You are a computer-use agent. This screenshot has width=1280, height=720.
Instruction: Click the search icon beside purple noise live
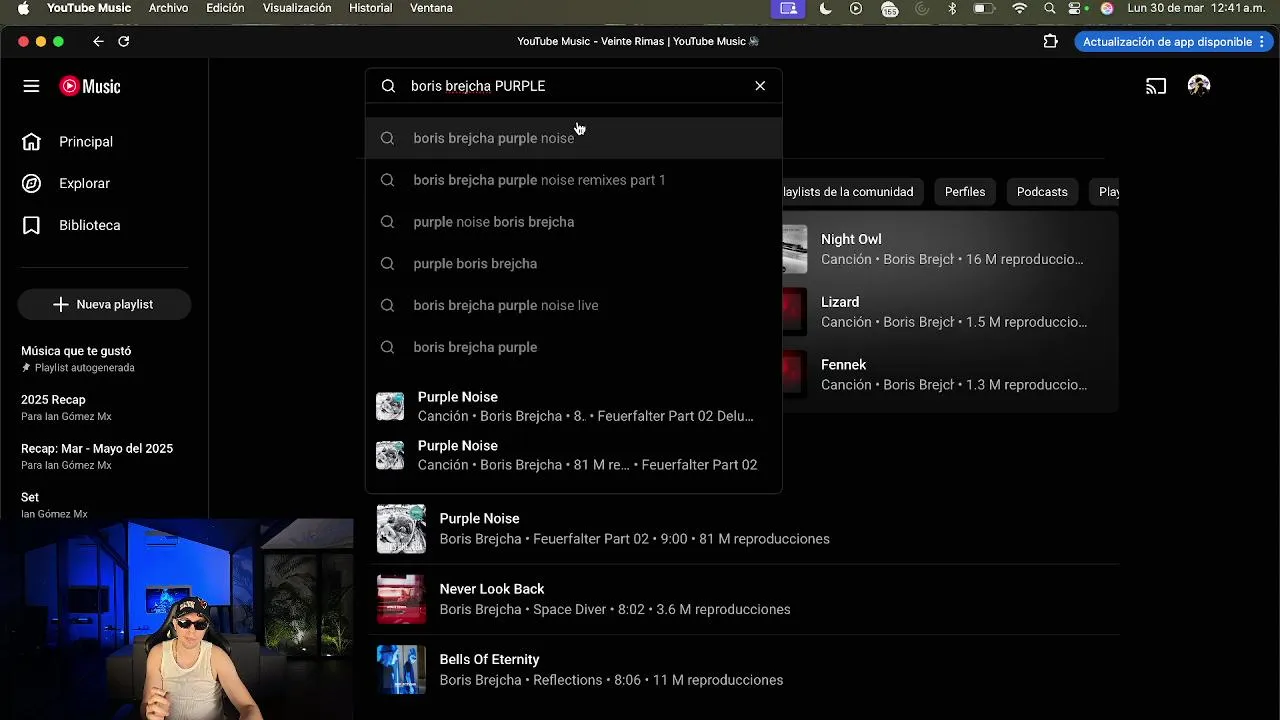387,306
